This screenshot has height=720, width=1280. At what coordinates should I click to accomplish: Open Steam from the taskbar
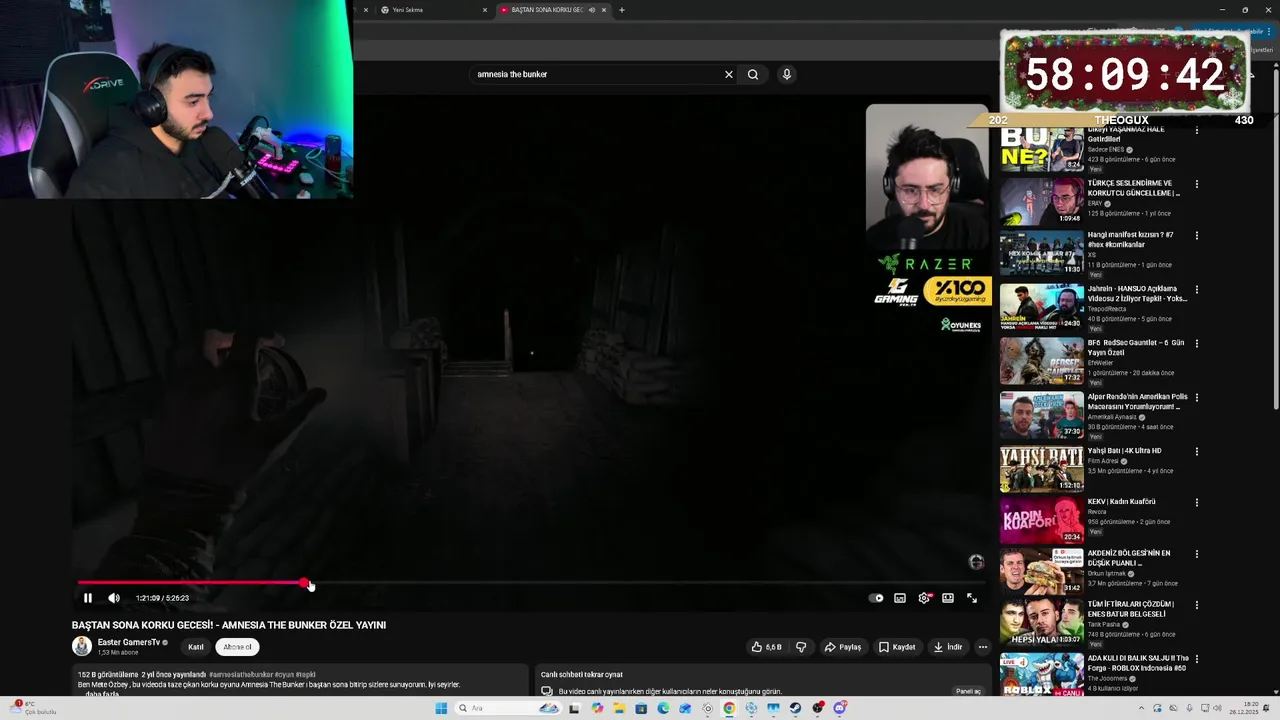pyautogui.click(x=795, y=708)
